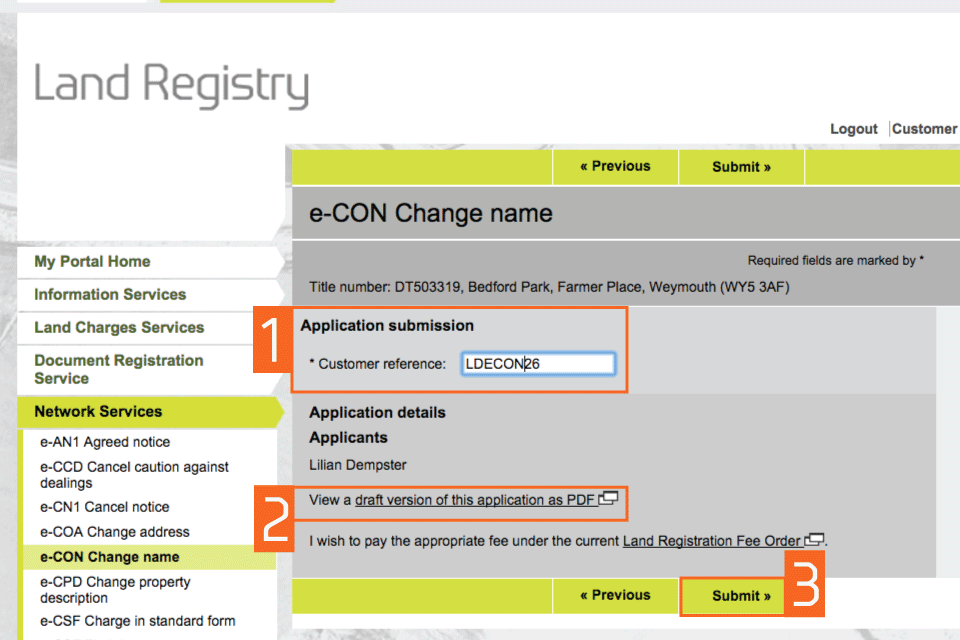Screen dimensions: 960x640
Task: Select Document Registration Service menu
Action: point(118,369)
